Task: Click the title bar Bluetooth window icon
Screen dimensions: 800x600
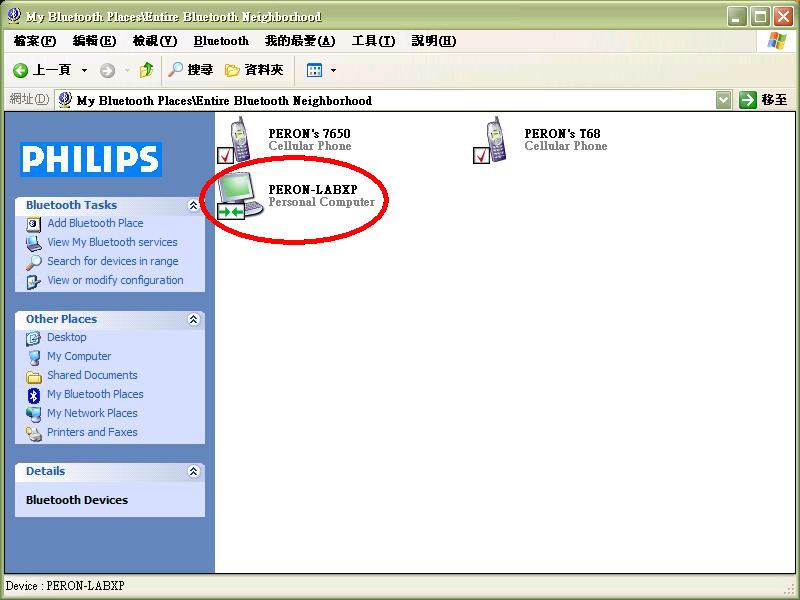Action: point(14,16)
